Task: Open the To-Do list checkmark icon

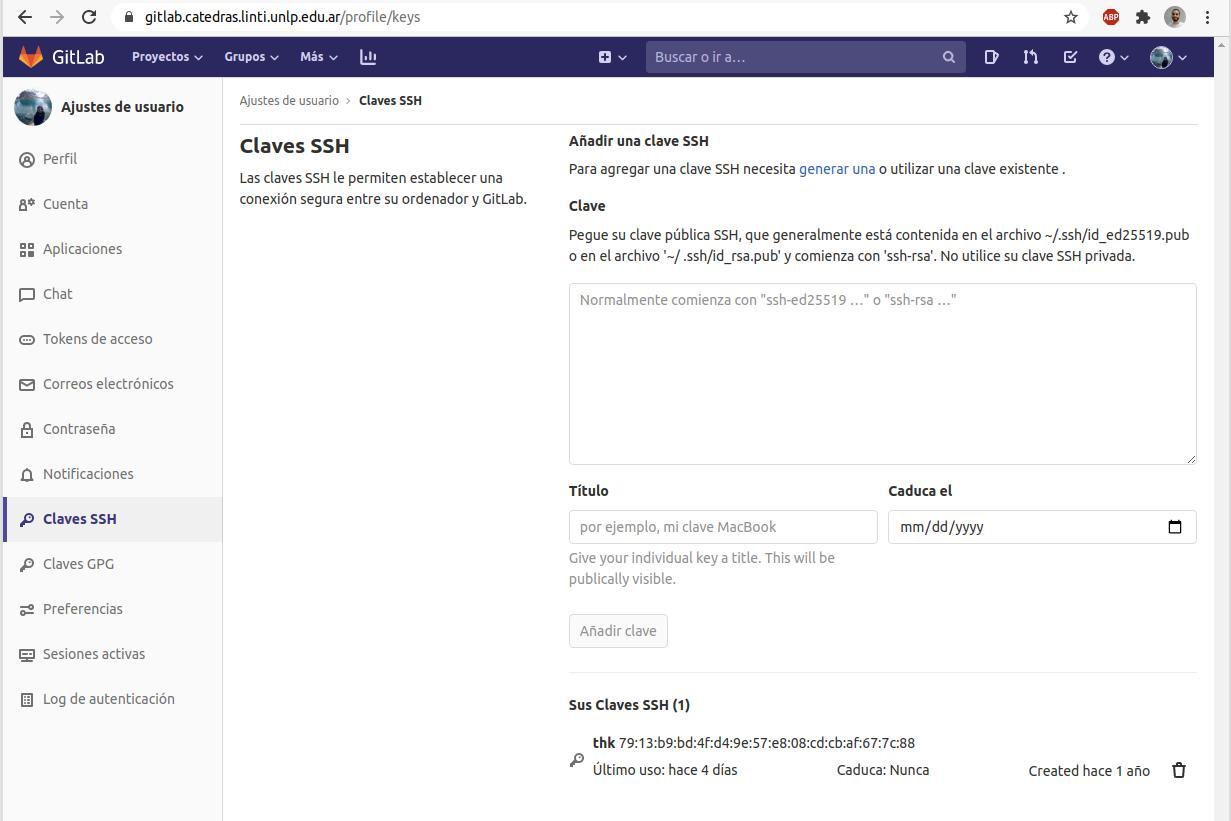Action: tap(1070, 57)
